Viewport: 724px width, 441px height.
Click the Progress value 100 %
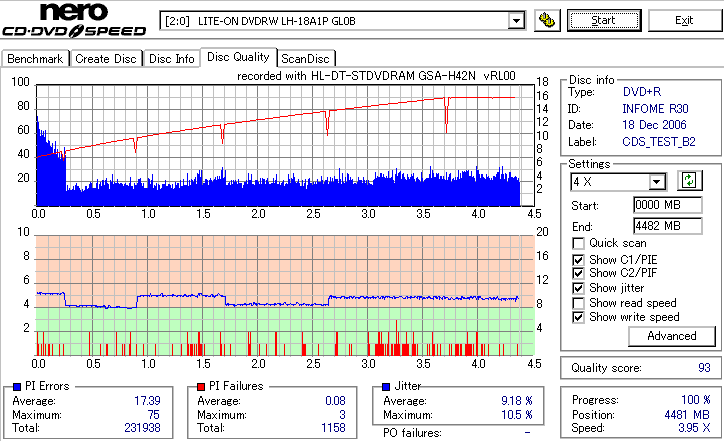click(x=696, y=400)
